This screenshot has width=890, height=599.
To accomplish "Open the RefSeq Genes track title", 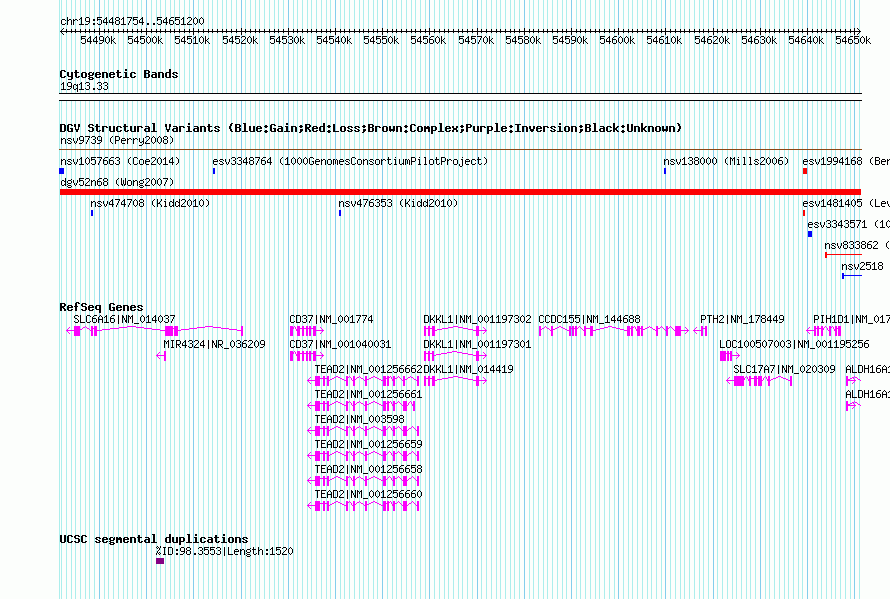I will 101,307.
